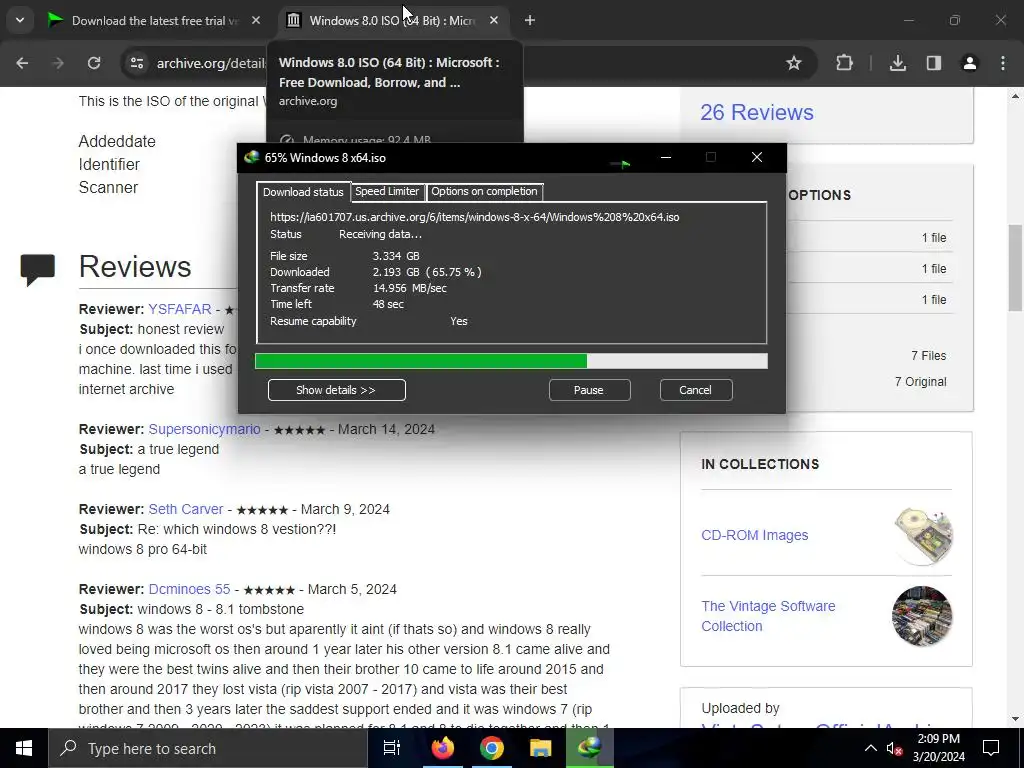Screen dimensions: 1024x768
Task: Click the 7 Original files entry
Action: (x=920, y=382)
